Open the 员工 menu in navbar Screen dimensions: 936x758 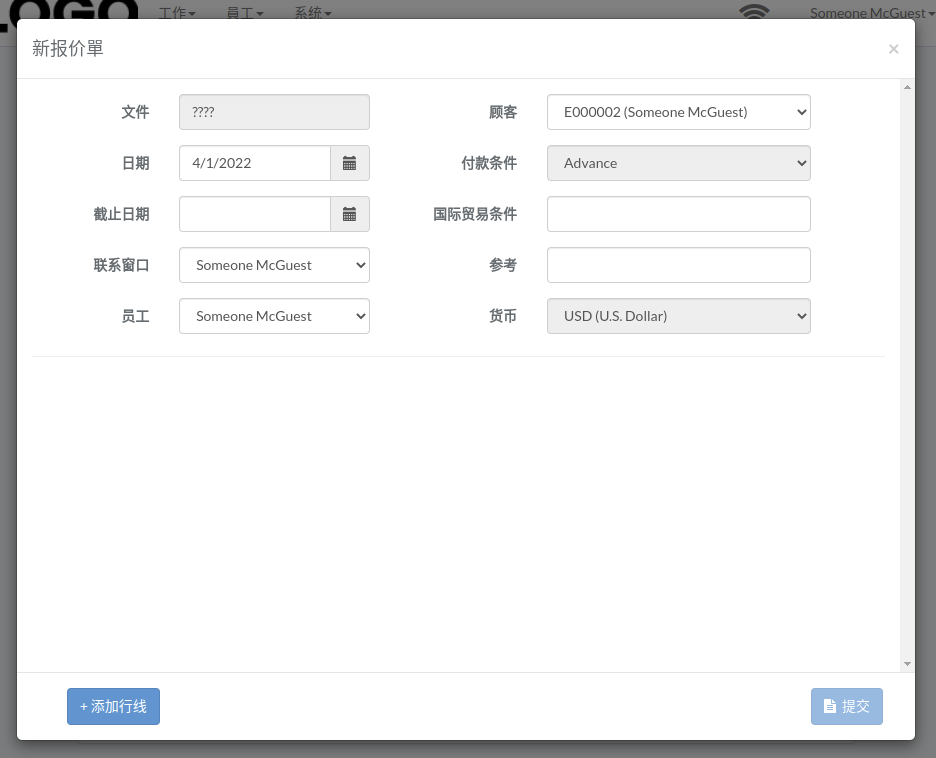point(245,12)
